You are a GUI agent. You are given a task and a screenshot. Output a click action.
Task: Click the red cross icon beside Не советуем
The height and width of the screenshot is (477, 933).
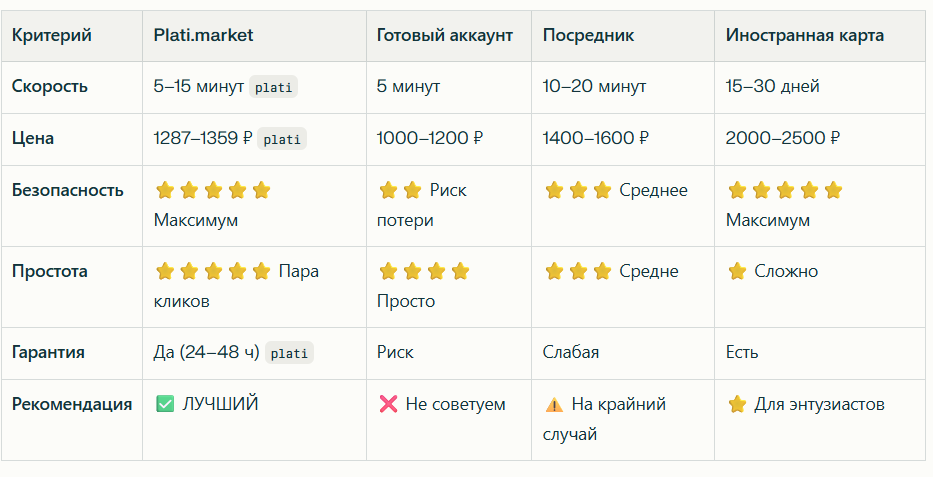tap(388, 404)
